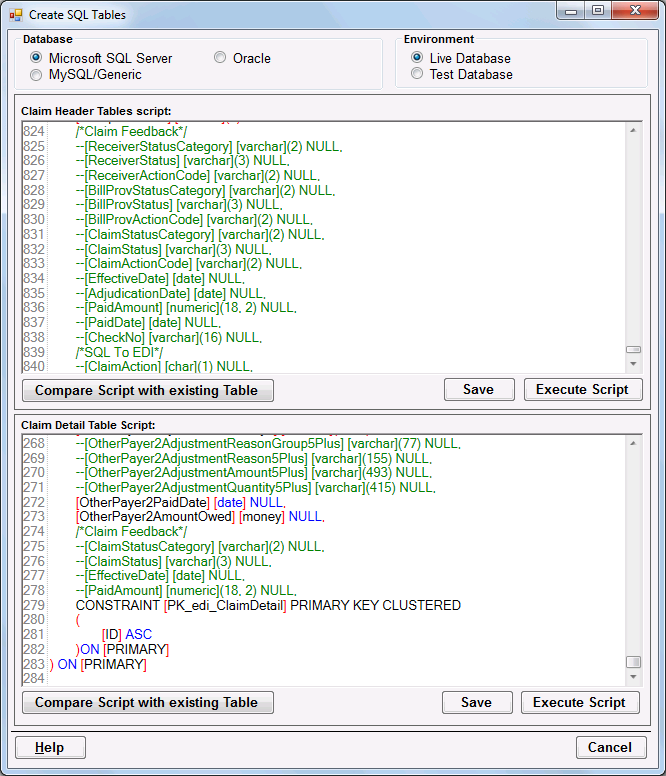Click the header [ClaimStatus] line 832
The height and width of the screenshot is (776, 666).
173,249
